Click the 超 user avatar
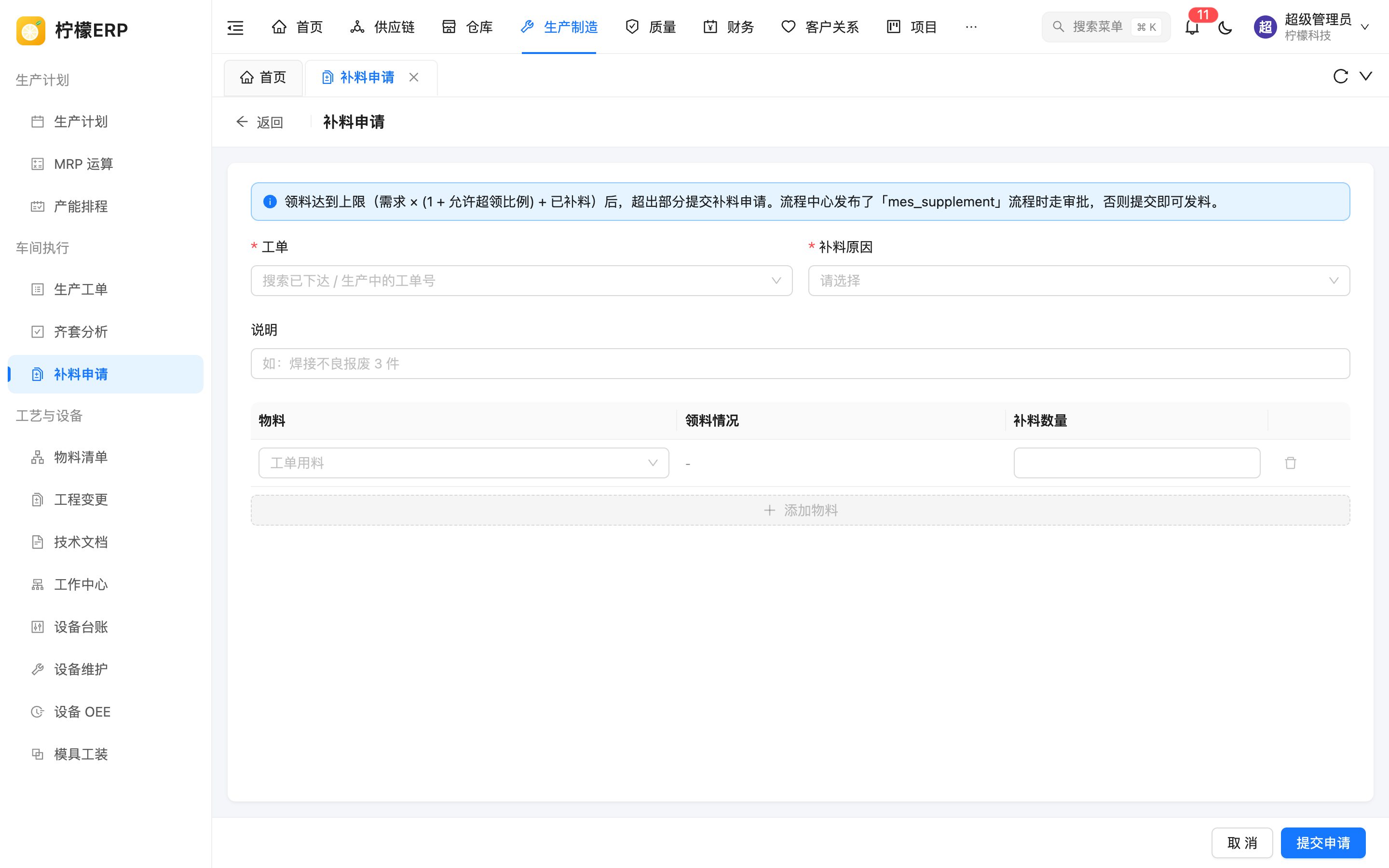This screenshot has height=868, width=1389. tap(1265, 27)
